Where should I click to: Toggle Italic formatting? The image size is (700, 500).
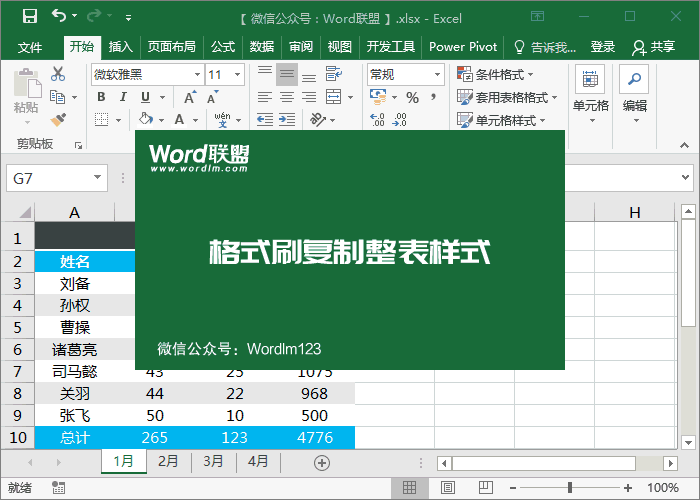click(x=124, y=97)
